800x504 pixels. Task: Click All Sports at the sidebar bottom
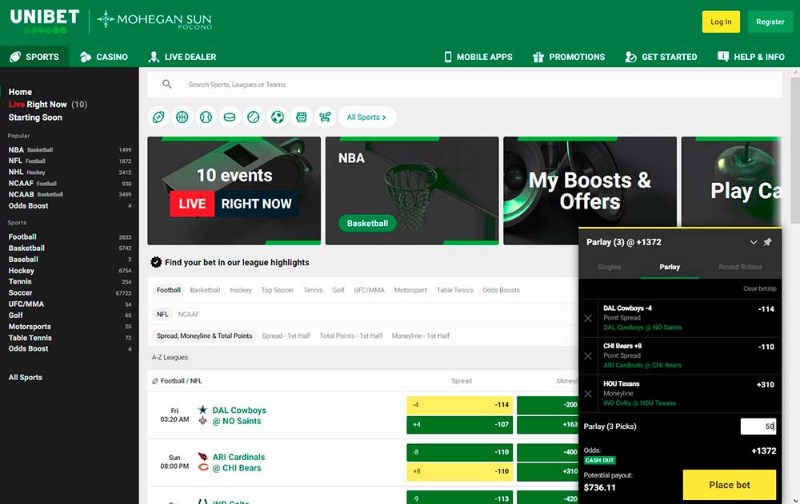tap(25, 377)
